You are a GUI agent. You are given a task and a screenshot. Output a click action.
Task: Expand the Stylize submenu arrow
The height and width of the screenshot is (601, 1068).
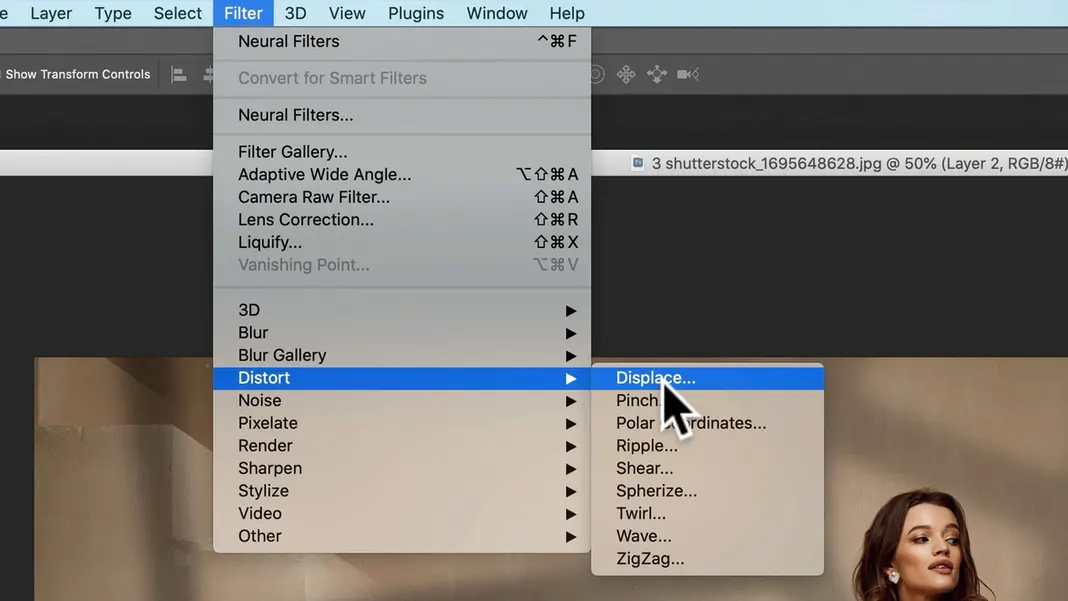tap(571, 491)
